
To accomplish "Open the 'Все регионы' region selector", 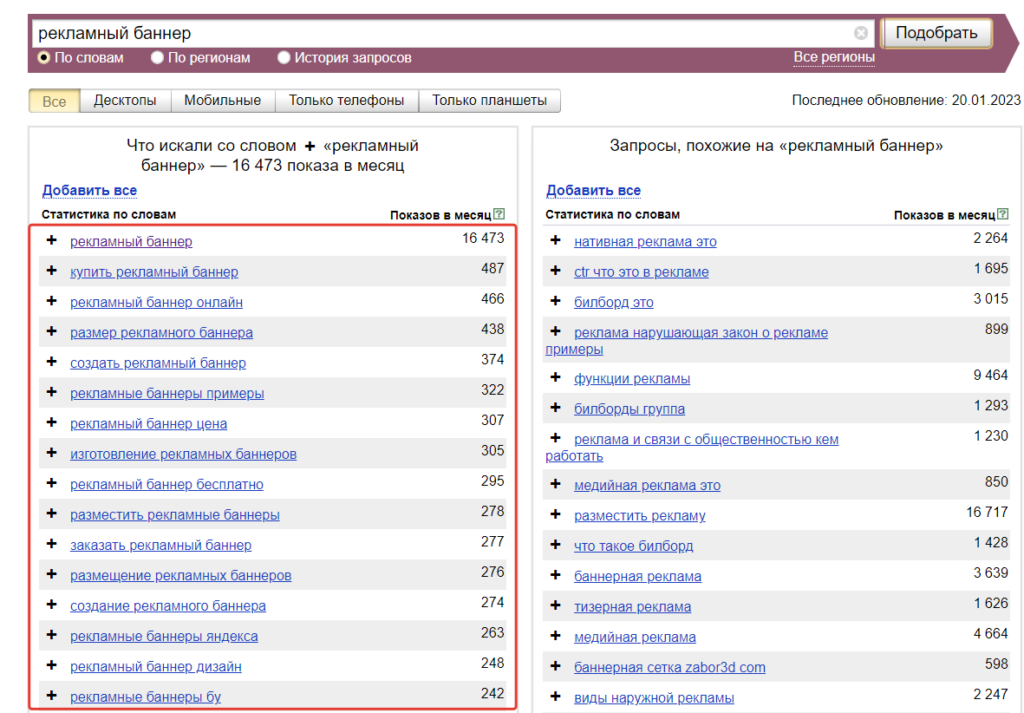I will click(834, 57).
